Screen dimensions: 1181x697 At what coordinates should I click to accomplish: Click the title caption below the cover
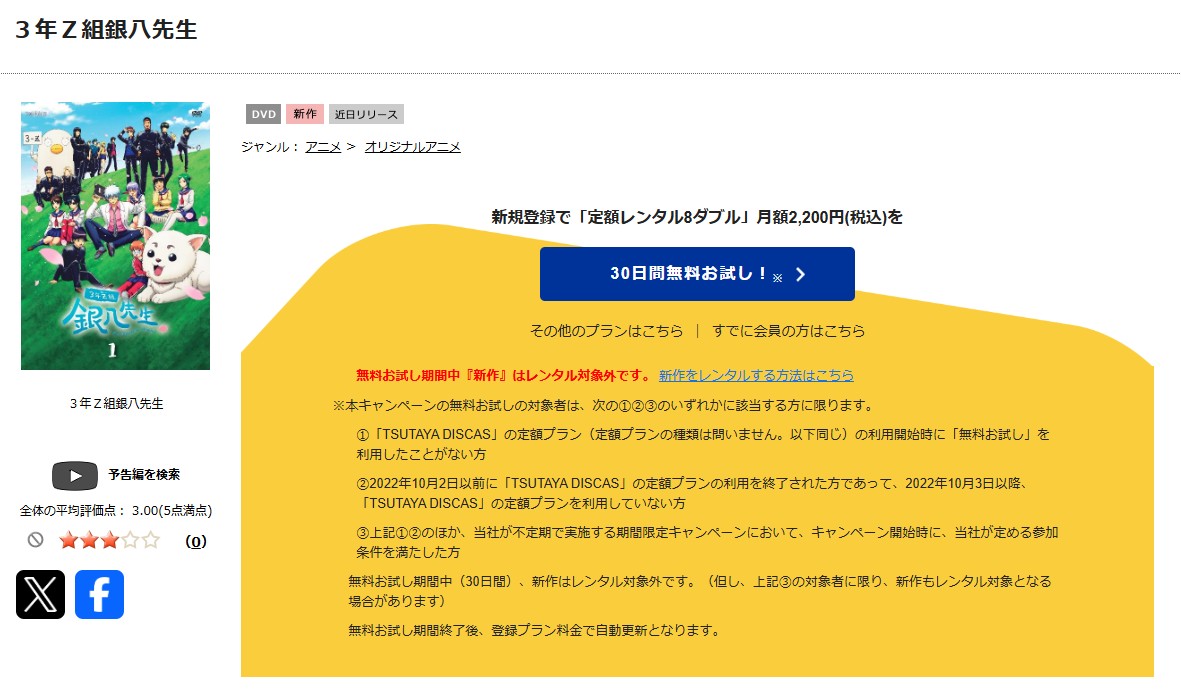point(116,404)
